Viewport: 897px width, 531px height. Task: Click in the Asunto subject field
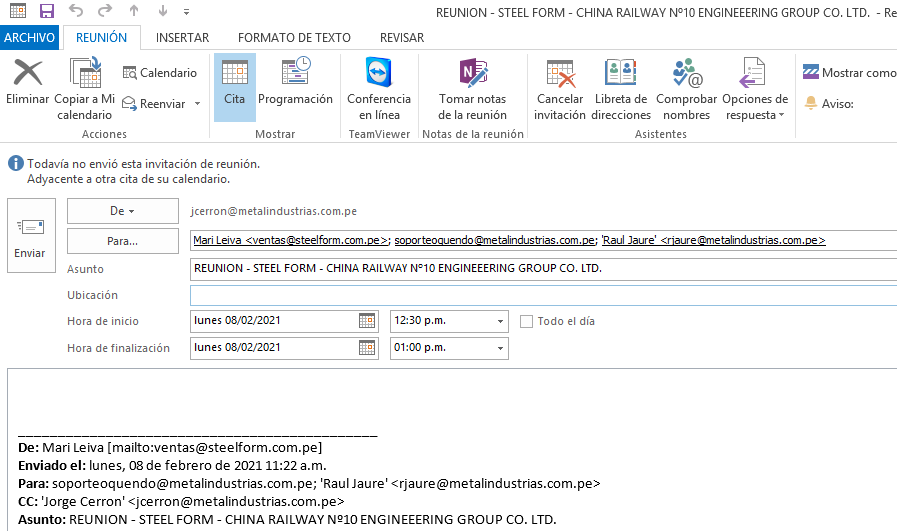tap(543, 268)
